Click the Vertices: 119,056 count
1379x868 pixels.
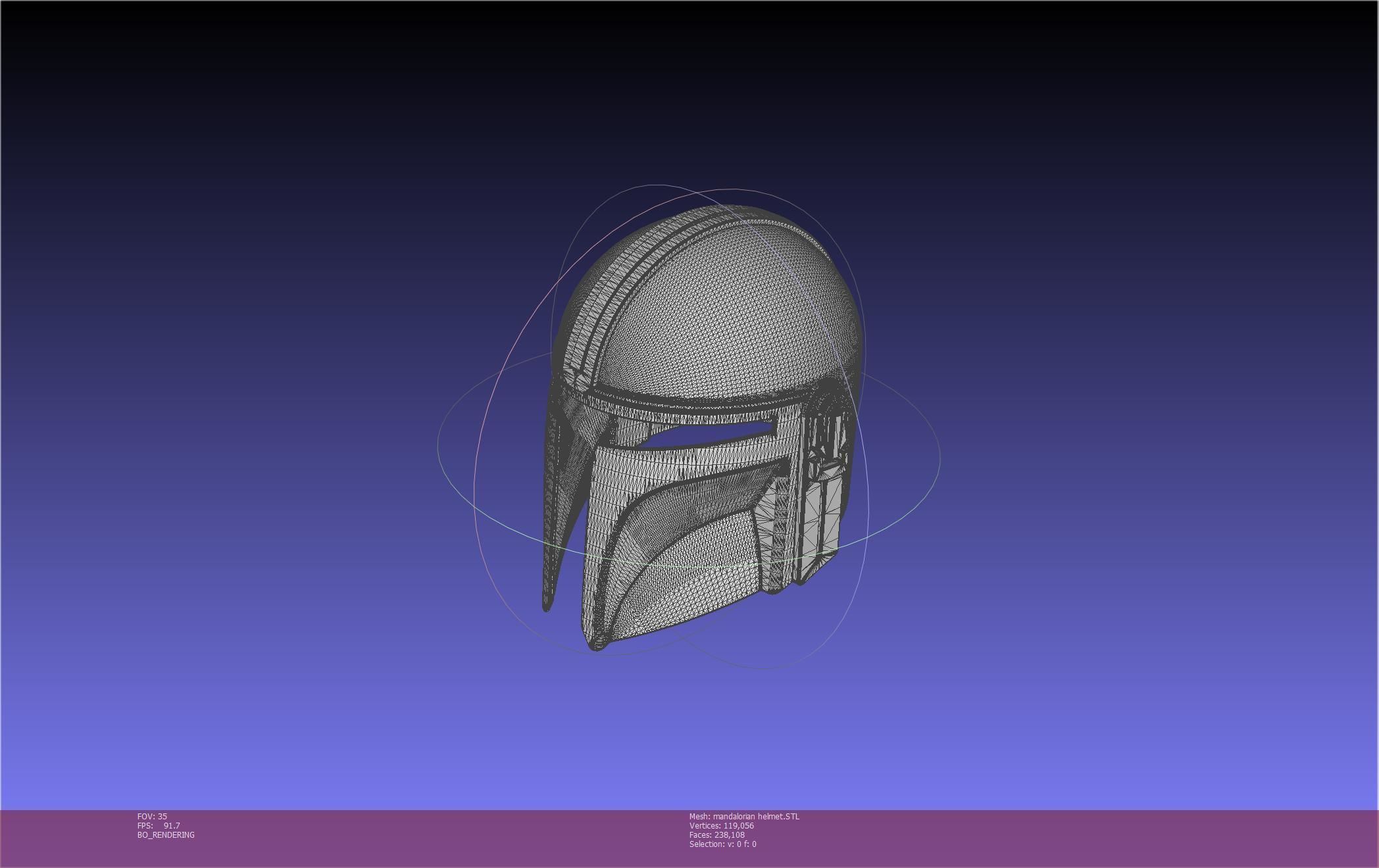coord(721,825)
